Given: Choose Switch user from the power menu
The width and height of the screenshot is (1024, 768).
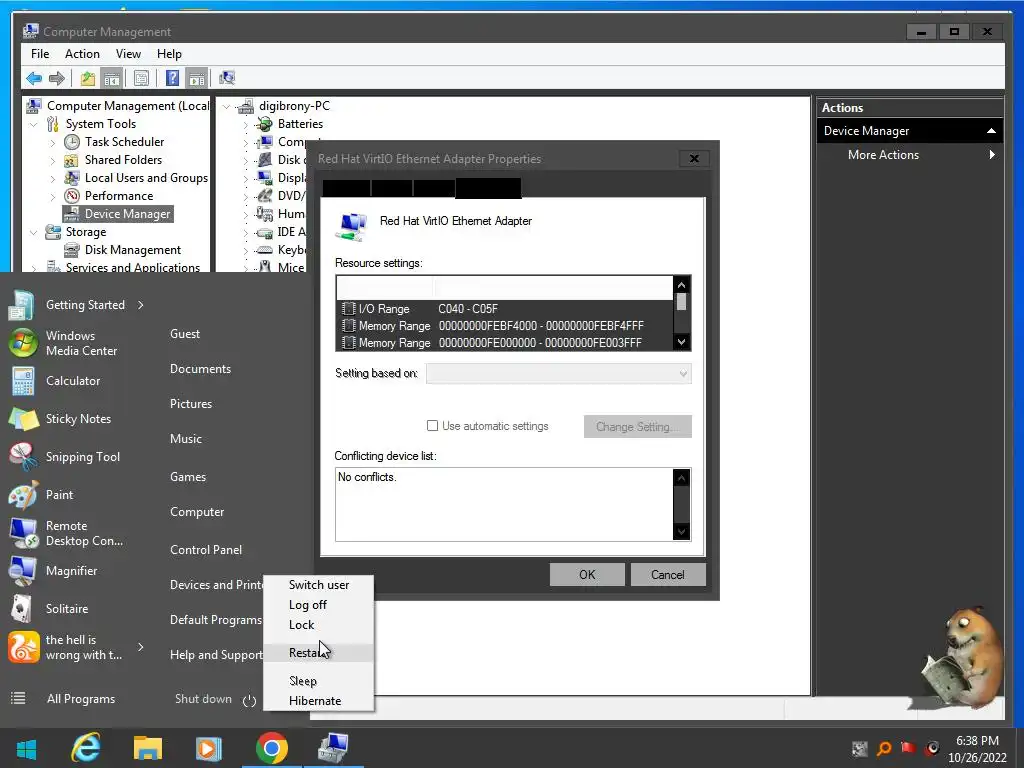Looking at the screenshot, I should click(319, 584).
